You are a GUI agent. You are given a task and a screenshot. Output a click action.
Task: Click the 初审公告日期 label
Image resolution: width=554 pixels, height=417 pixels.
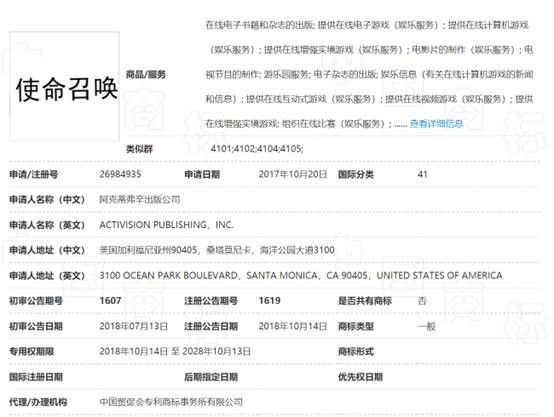(36, 326)
